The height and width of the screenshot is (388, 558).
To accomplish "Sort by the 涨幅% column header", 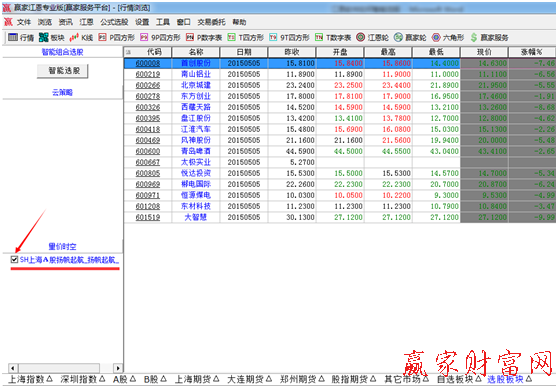I will pyautogui.click(x=532, y=52).
